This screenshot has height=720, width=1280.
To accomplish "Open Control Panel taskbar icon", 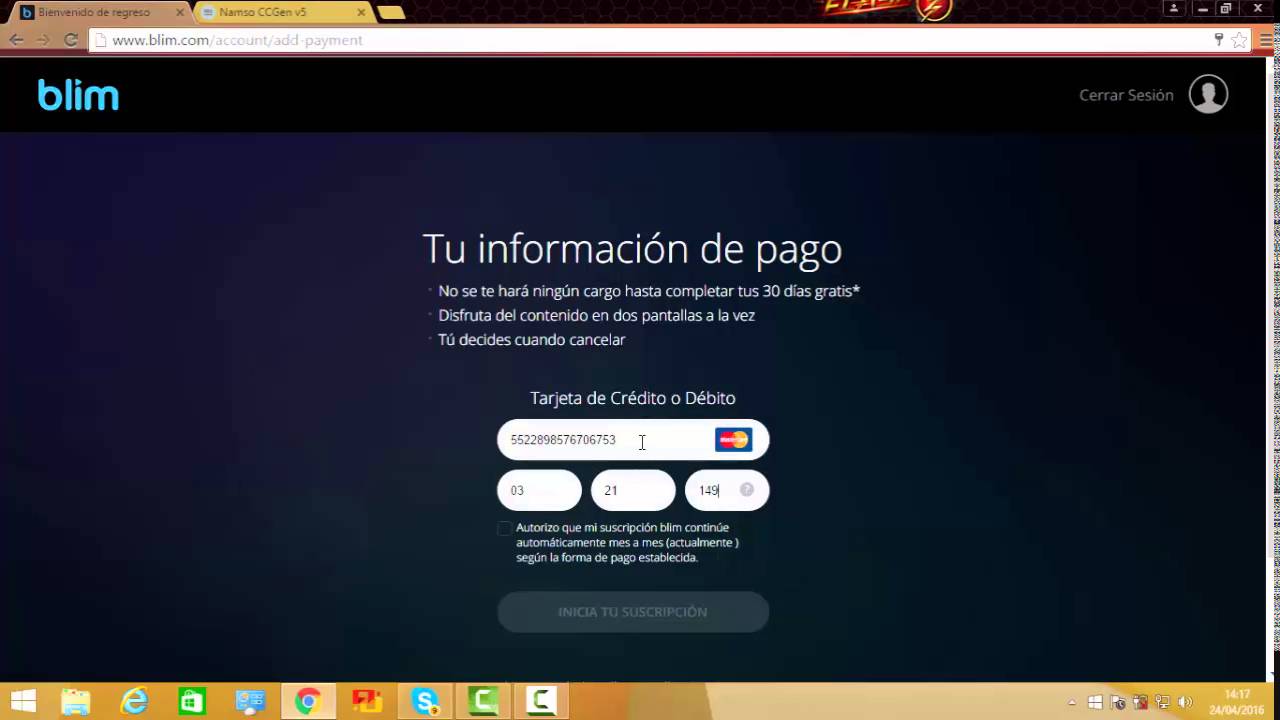I will click(x=250, y=702).
